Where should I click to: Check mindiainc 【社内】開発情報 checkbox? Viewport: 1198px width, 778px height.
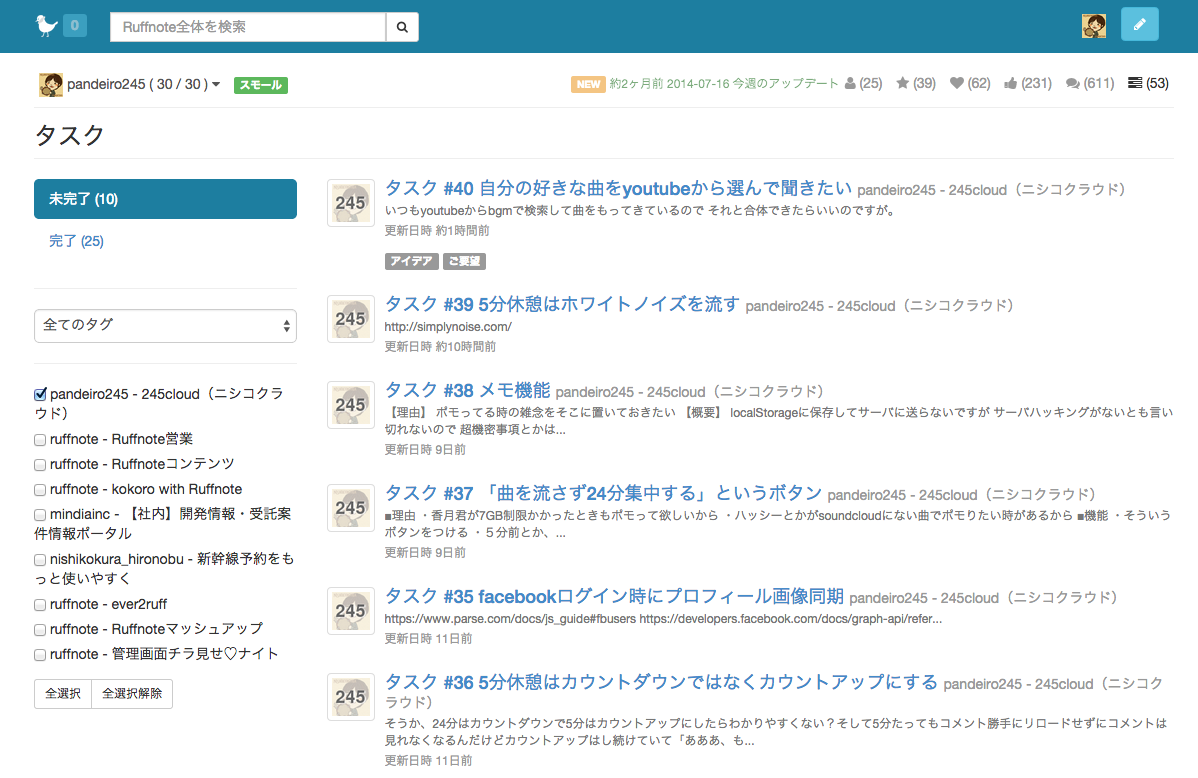[x=40, y=515]
